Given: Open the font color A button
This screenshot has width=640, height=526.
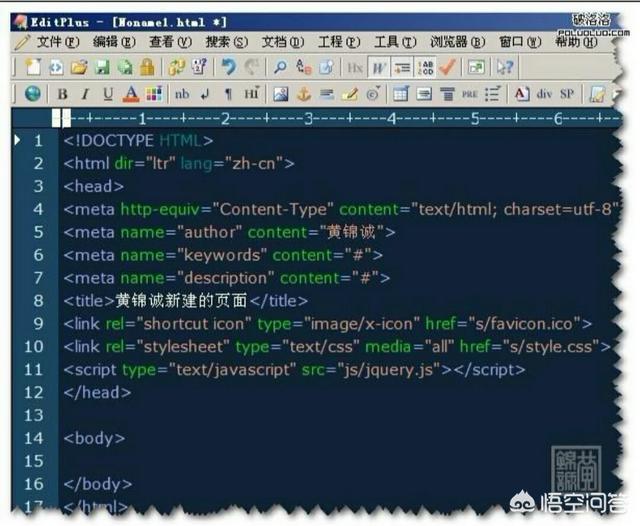Looking at the screenshot, I should (131, 94).
